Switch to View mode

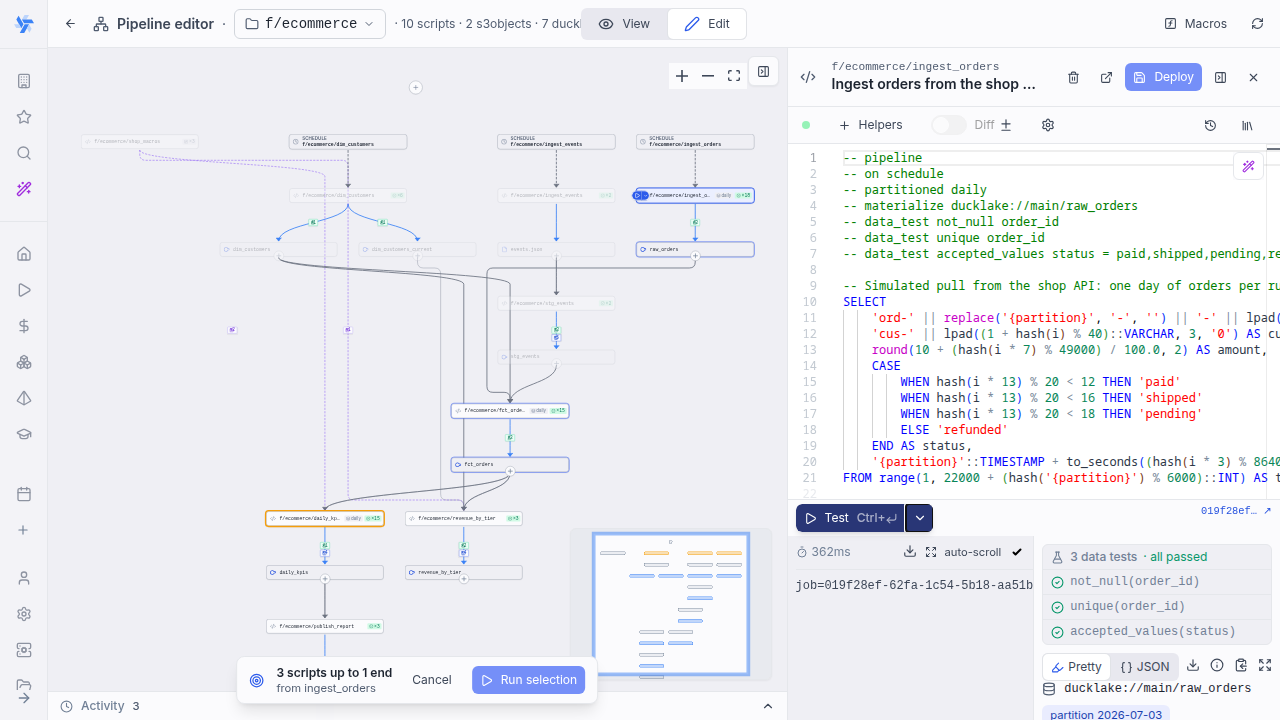[x=624, y=24]
